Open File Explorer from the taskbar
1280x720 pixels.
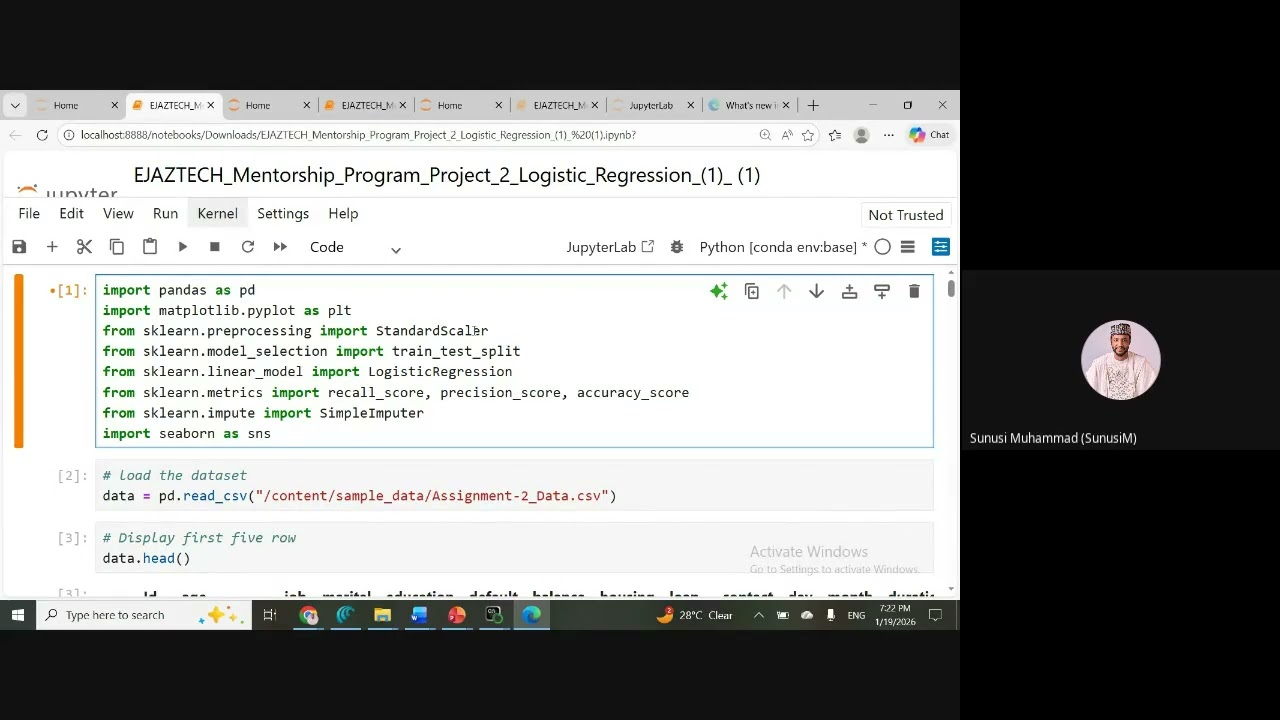point(382,615)
